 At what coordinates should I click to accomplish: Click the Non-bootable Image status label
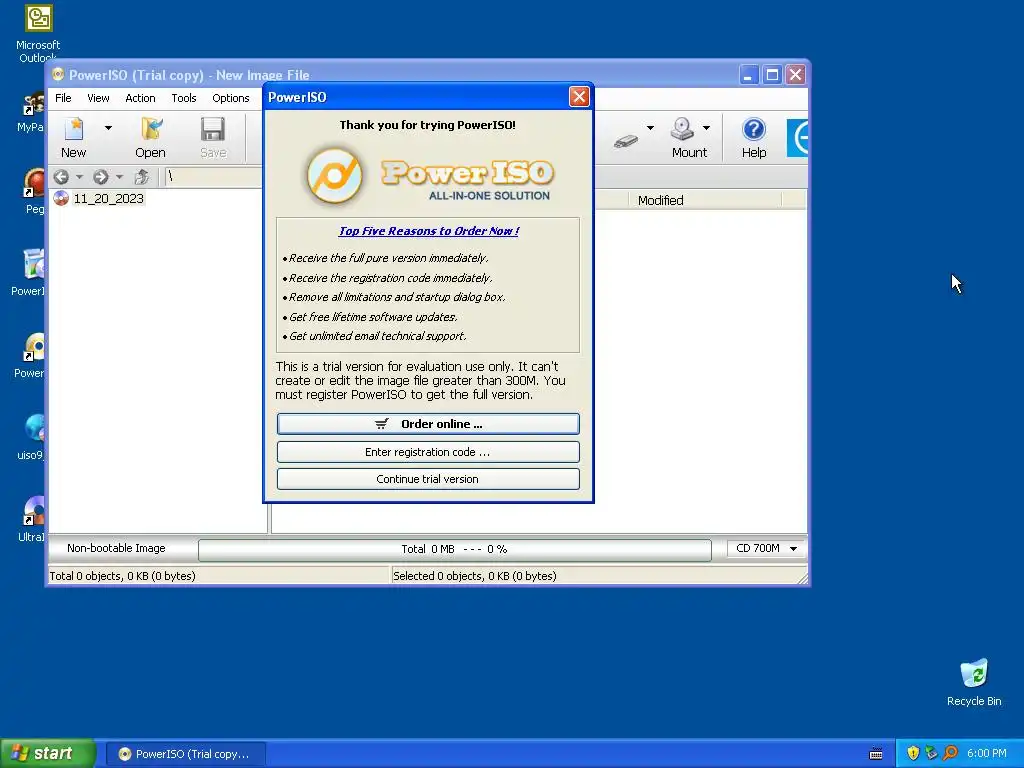tap(116, 549)
